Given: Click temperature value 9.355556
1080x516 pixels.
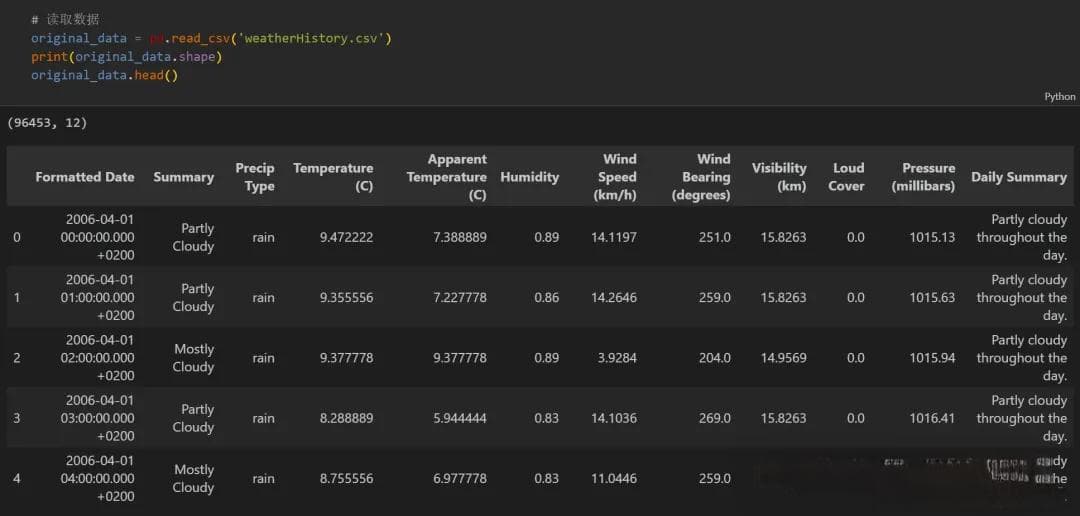Looking at the screenshot, I should coord(346,298).
